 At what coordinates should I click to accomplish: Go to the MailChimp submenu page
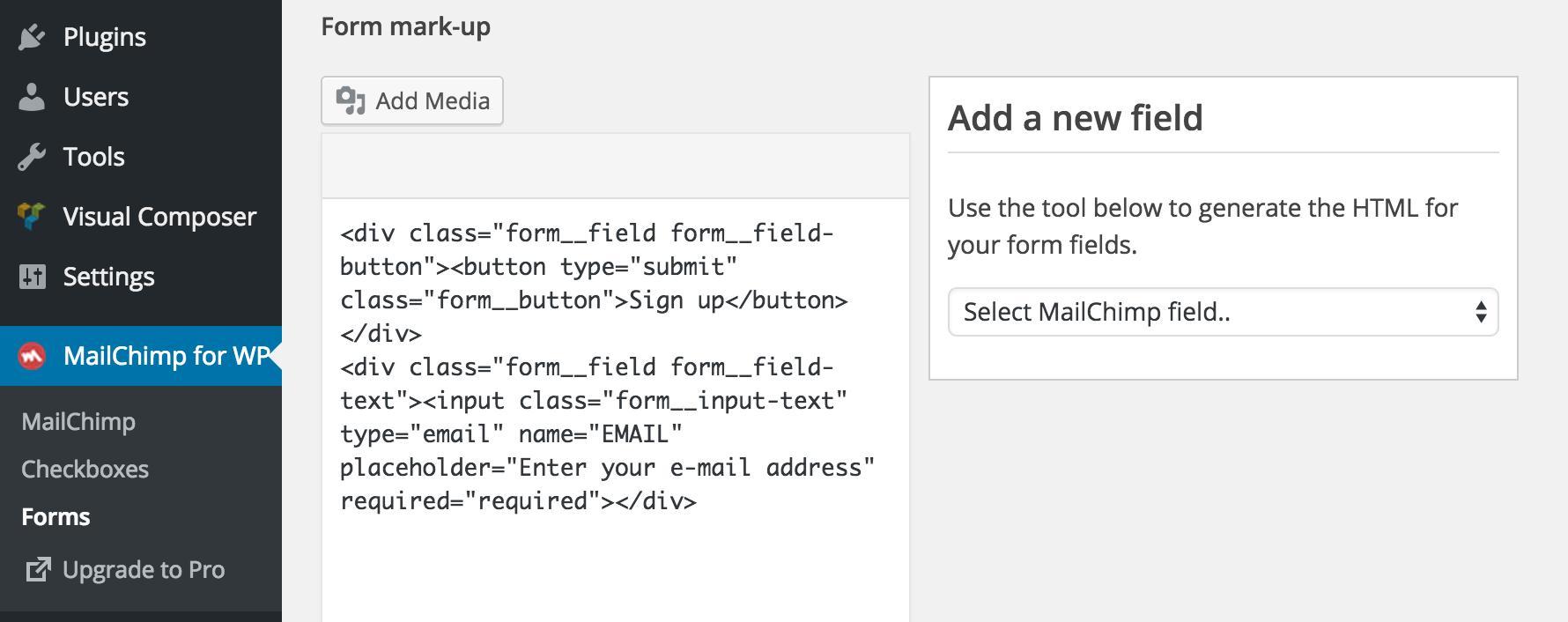(x=78, y=422)
